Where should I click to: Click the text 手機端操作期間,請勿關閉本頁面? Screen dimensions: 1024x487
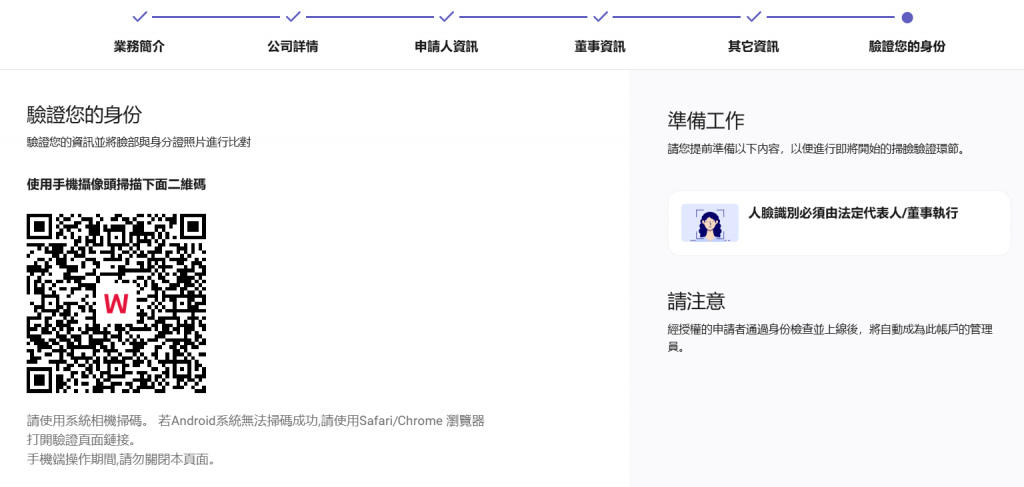click(121, 459)
